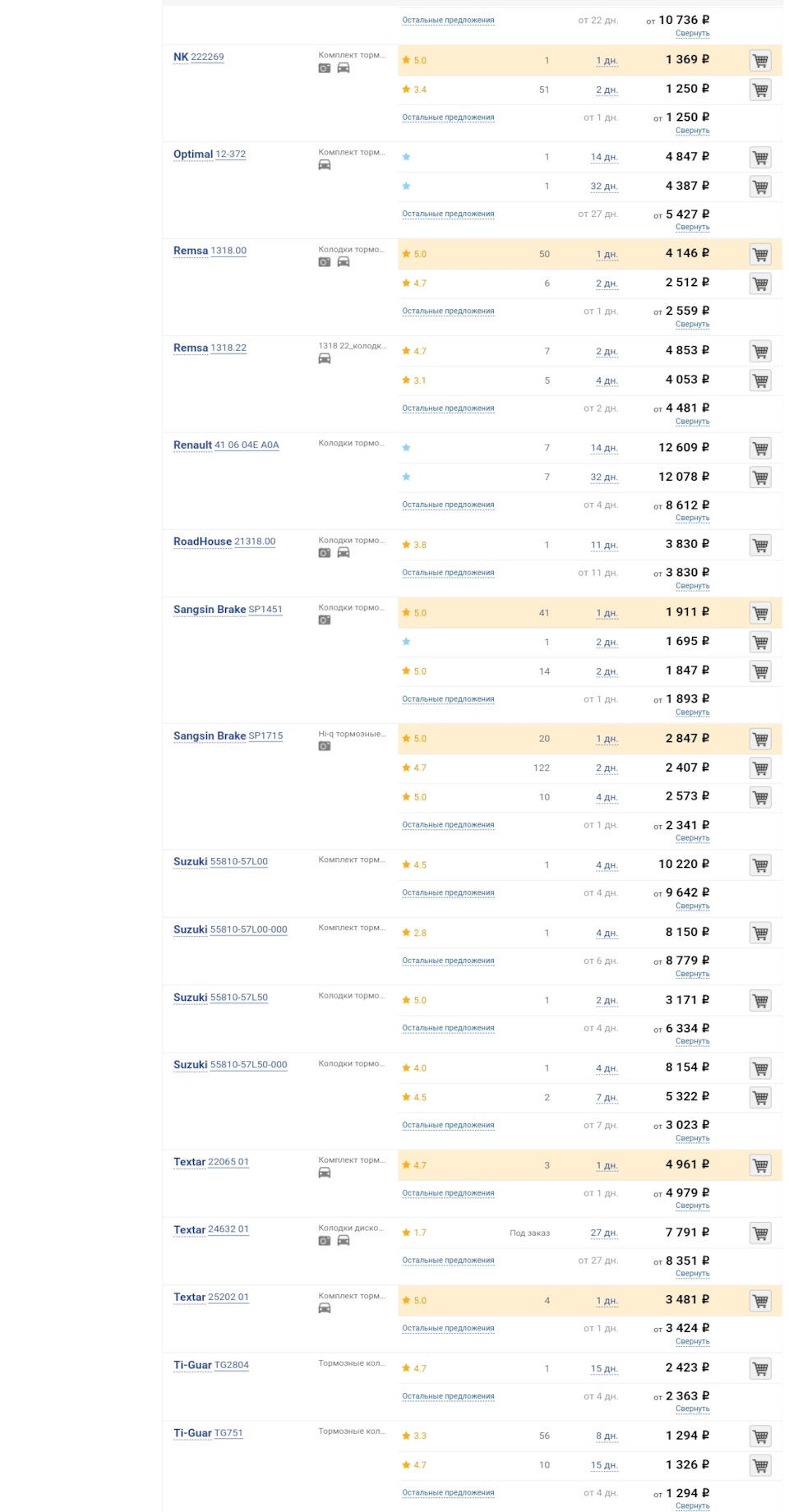Click car icon under Textar 25202 01
The height and width of the screenshot is (1512, 789).
pyautogui.click(x=325, y=1308)
